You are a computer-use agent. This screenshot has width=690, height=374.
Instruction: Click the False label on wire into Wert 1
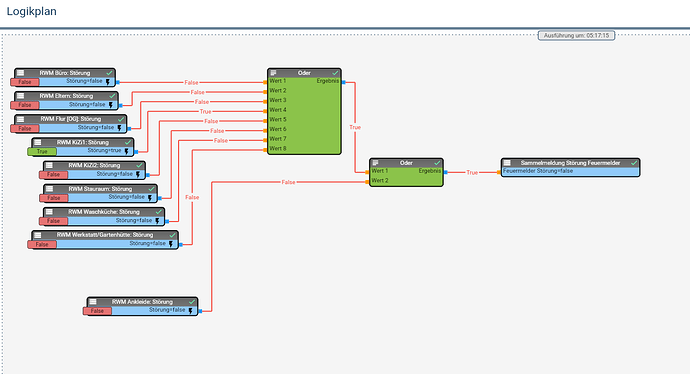tap(191, 82)
